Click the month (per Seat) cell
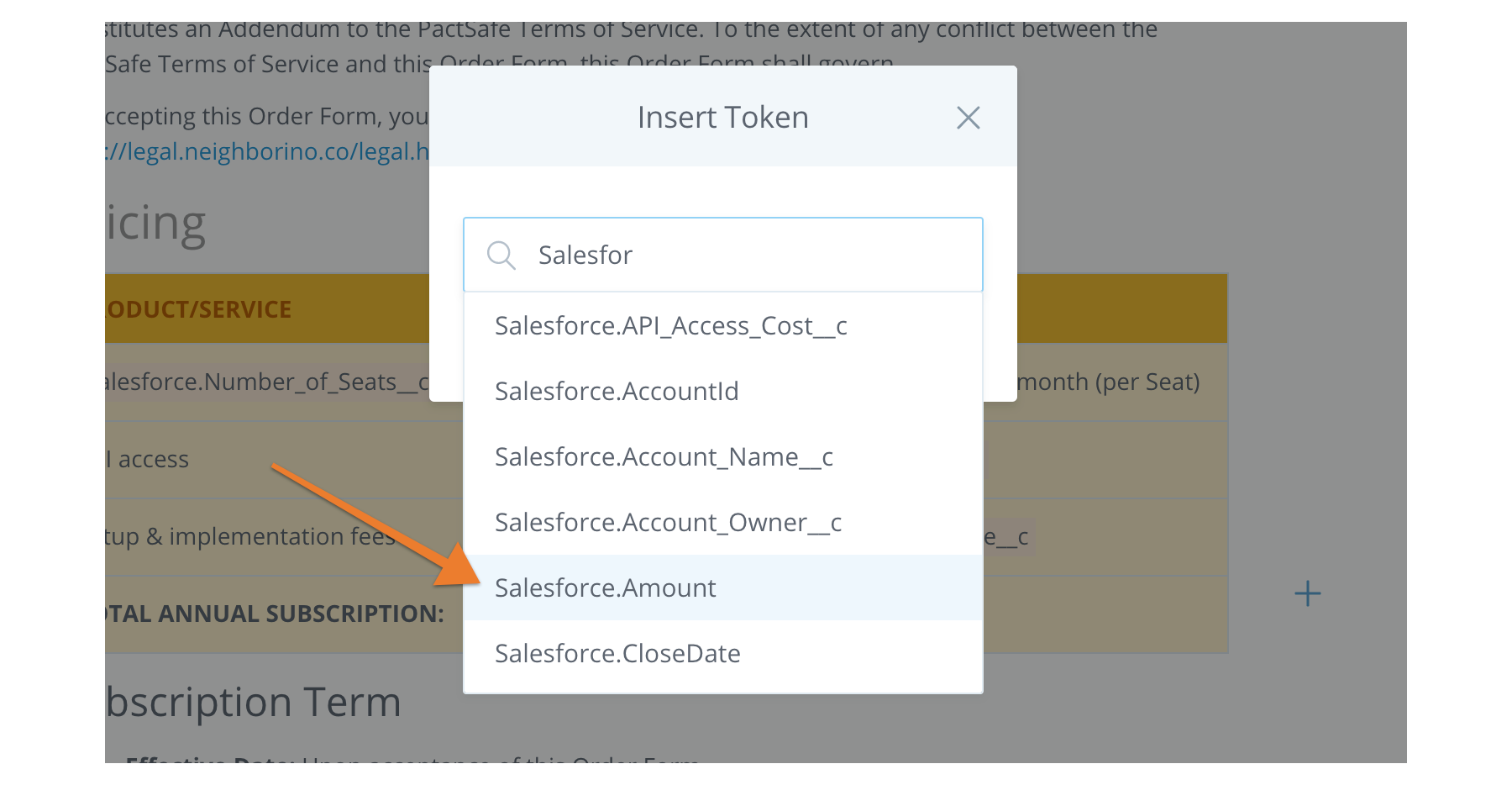The width and height of the screenshot is (1512, 785). (x=1108, y=382)
